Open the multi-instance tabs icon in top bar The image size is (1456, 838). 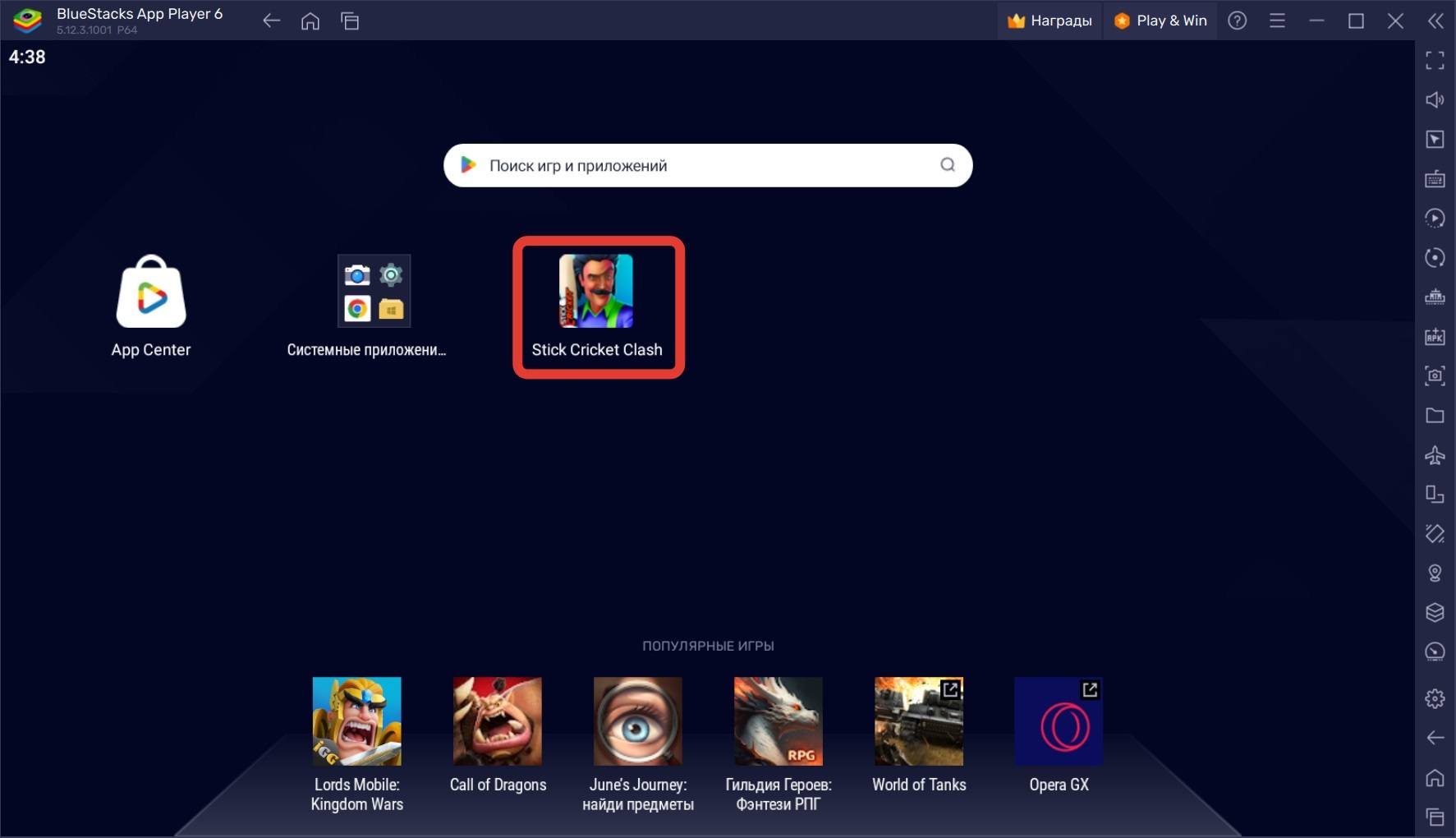[x=350, y=21]
